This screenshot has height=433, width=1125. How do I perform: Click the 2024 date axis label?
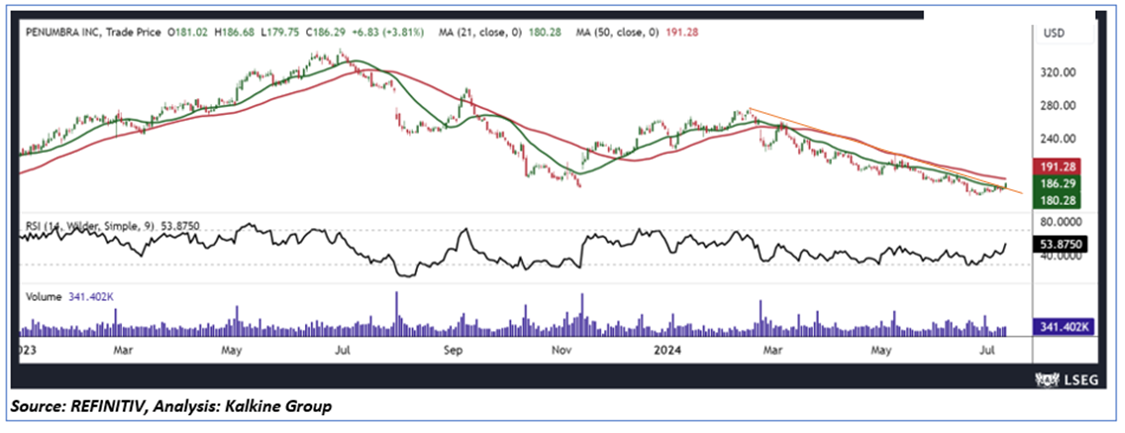669,351
